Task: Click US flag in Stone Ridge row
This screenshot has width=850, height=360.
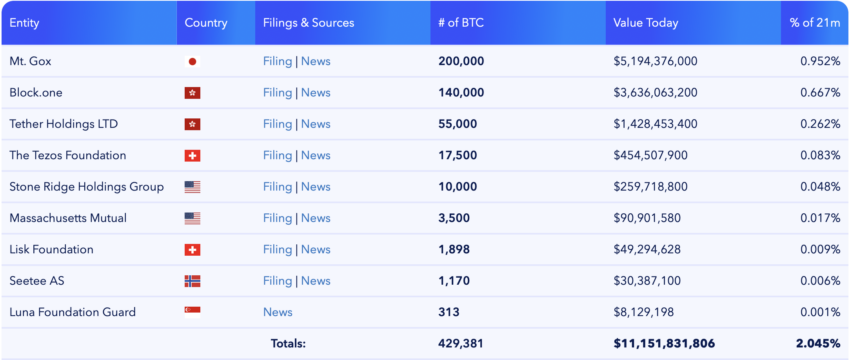Action: click(192, 187)
